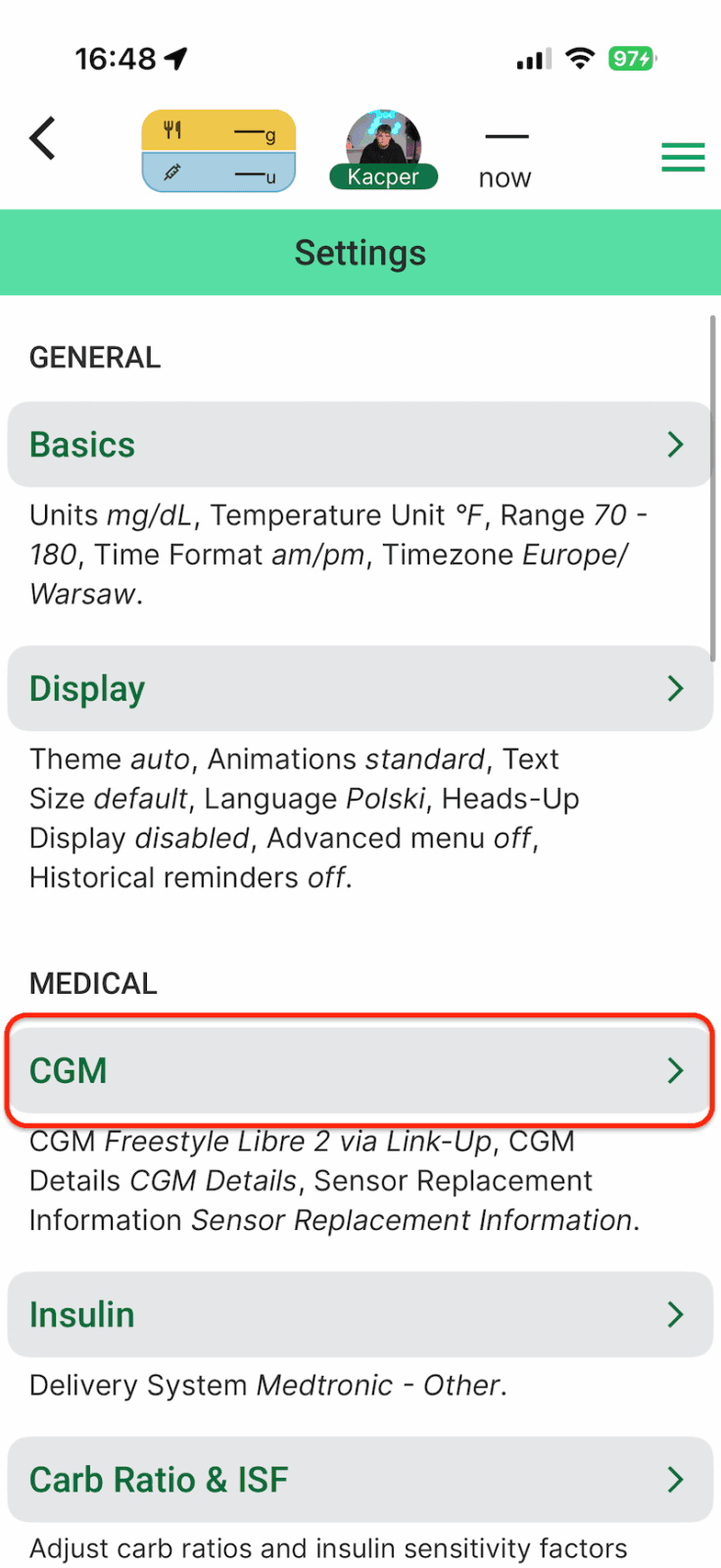The image size is (721, 1568).
Task: Tap the fork and knife carbs icon
Action: 173,129
